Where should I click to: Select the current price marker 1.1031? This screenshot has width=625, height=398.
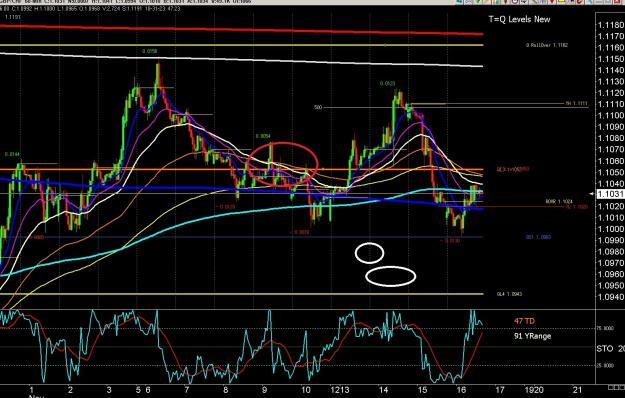[610, 194]
